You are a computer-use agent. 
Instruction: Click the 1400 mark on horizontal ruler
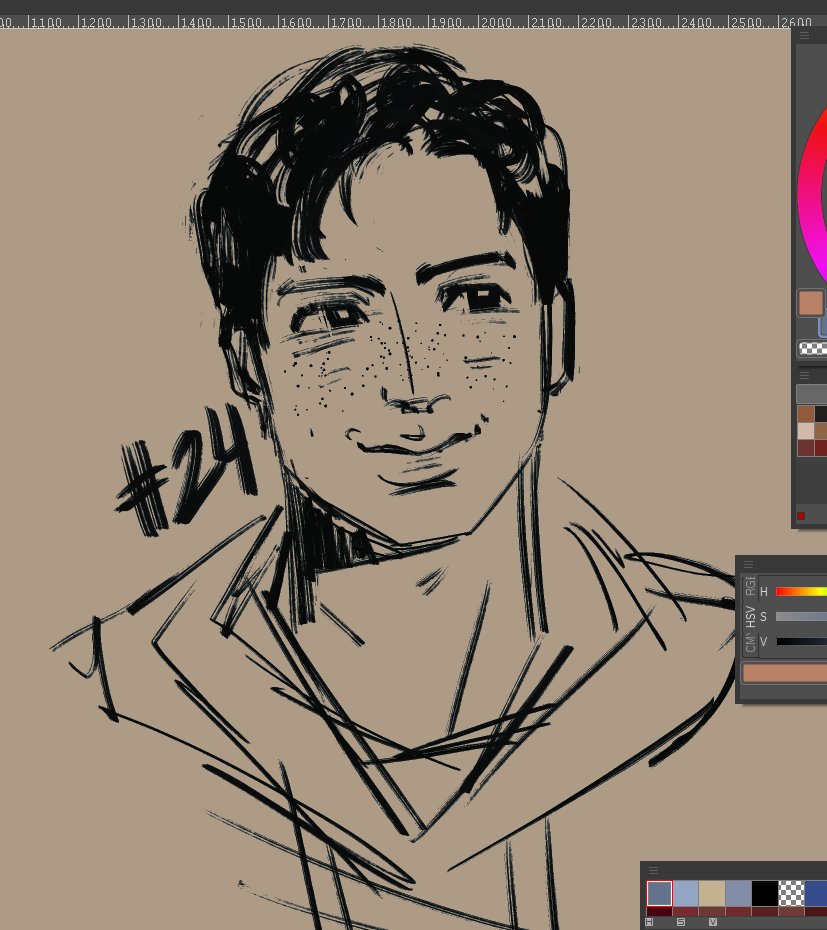coord(196,23)
